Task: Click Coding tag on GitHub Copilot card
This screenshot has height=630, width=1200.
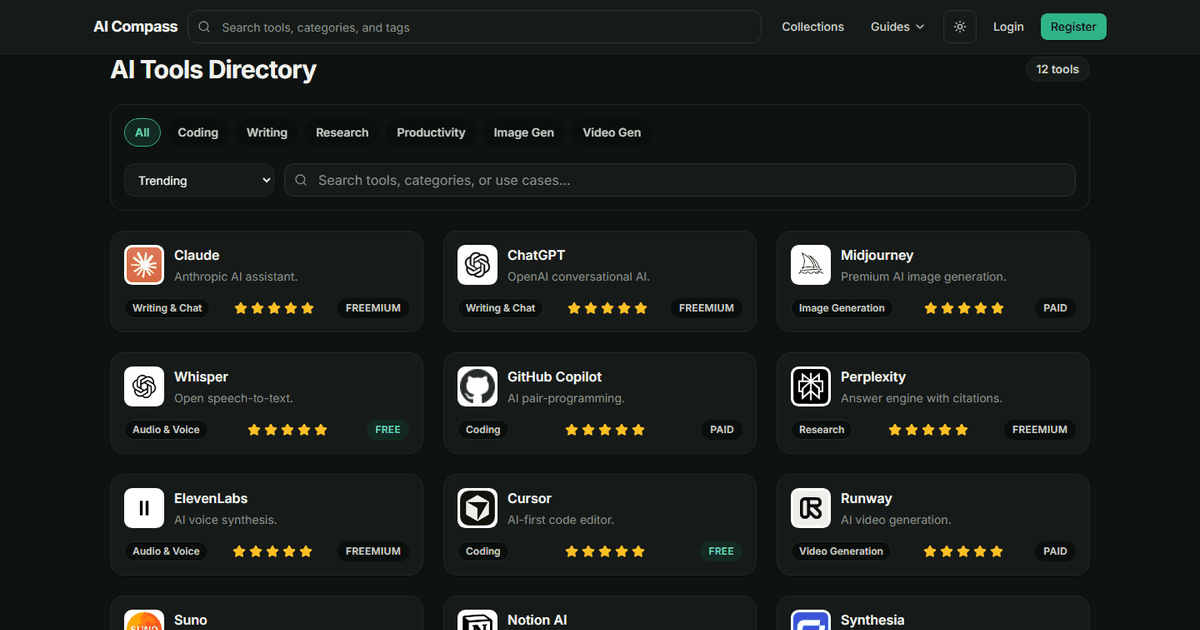Action: [483, 430]
